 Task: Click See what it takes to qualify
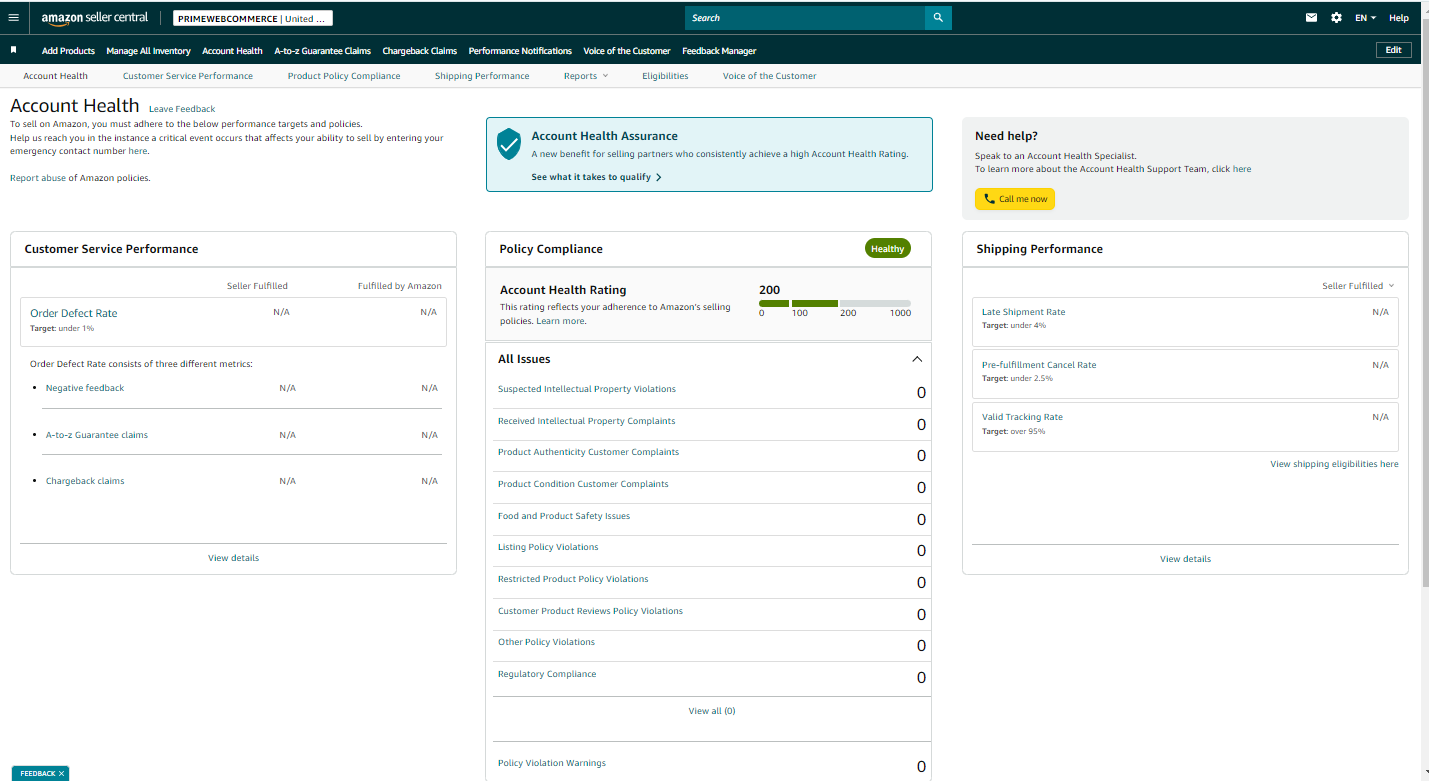(596, 177)
